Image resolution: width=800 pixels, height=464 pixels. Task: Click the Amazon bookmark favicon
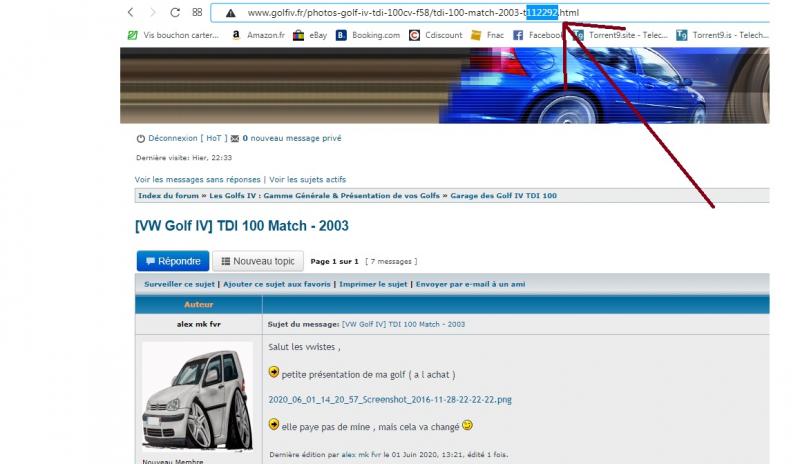coord(236,35)
